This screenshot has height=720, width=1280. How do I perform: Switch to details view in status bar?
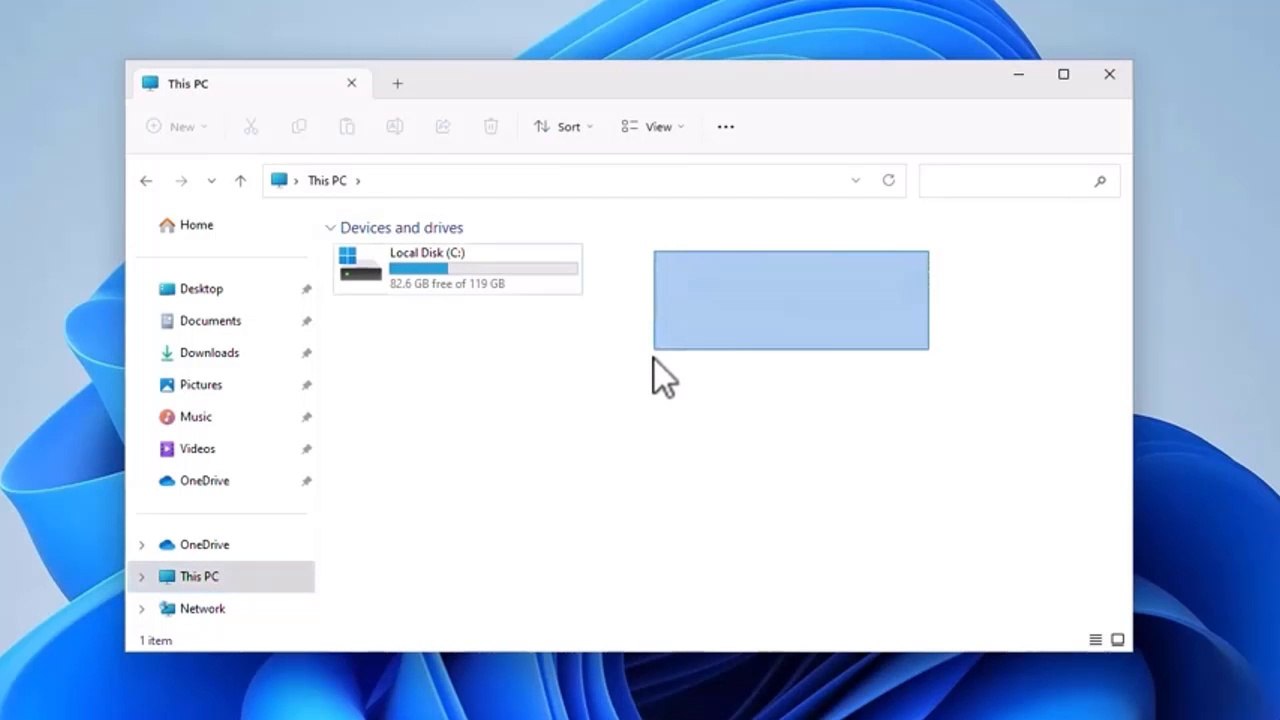1095,639
